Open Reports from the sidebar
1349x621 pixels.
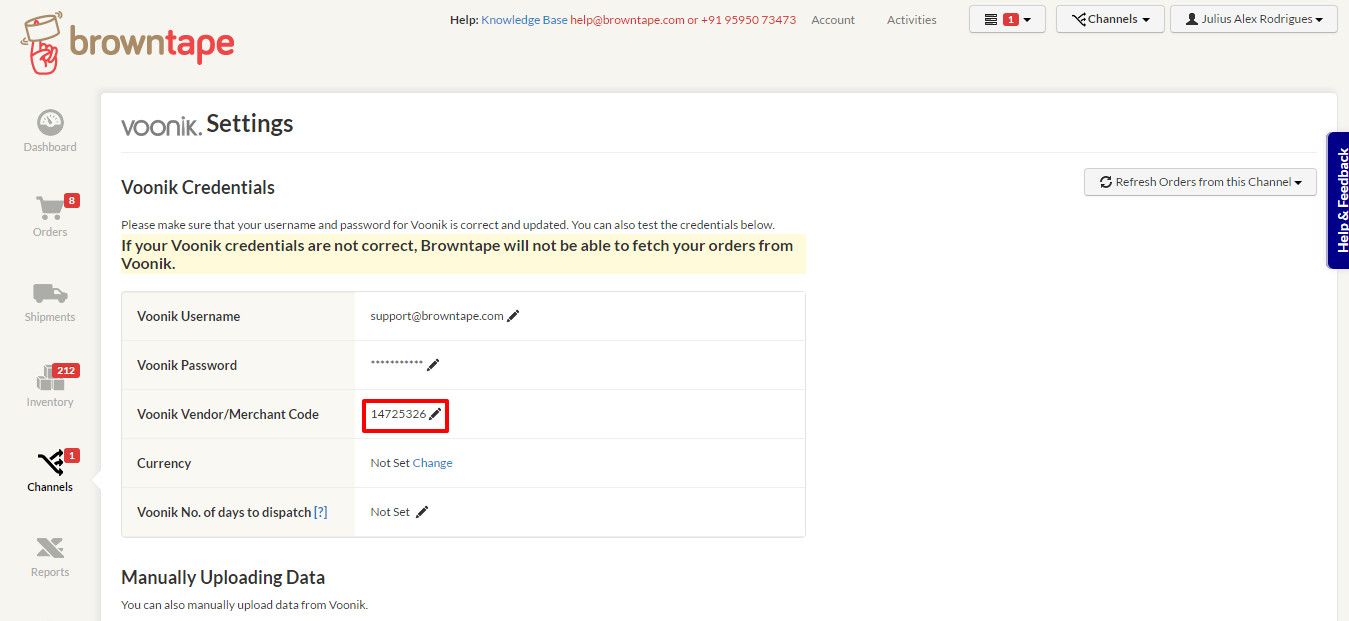[50, 557]
